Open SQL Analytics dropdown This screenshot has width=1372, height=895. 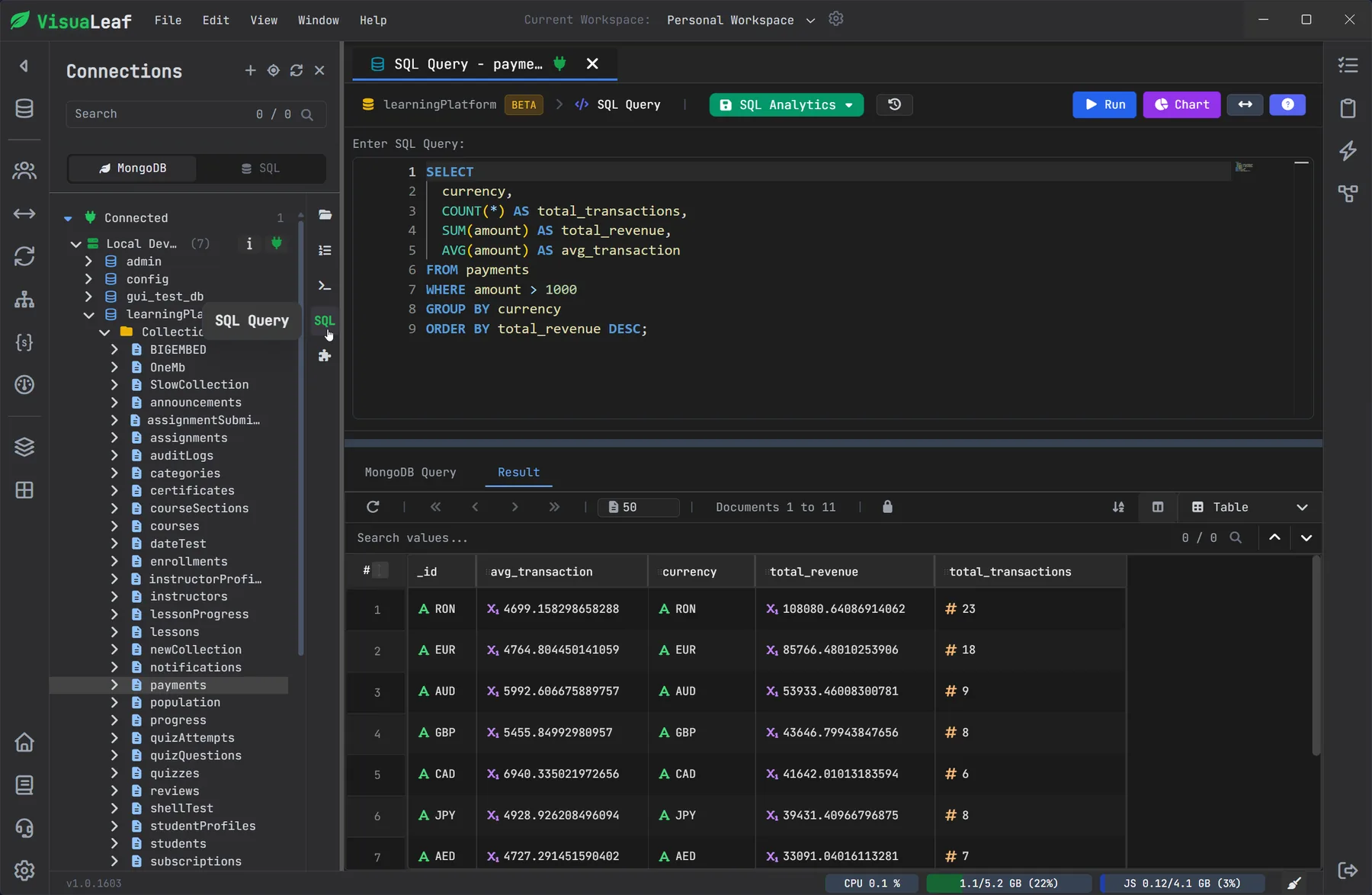coord(787,104)
